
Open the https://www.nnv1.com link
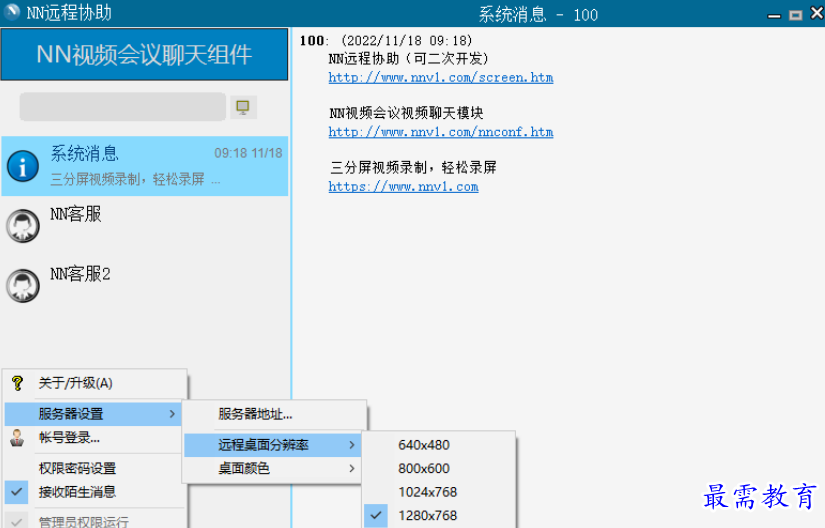[x=404, y=187]
